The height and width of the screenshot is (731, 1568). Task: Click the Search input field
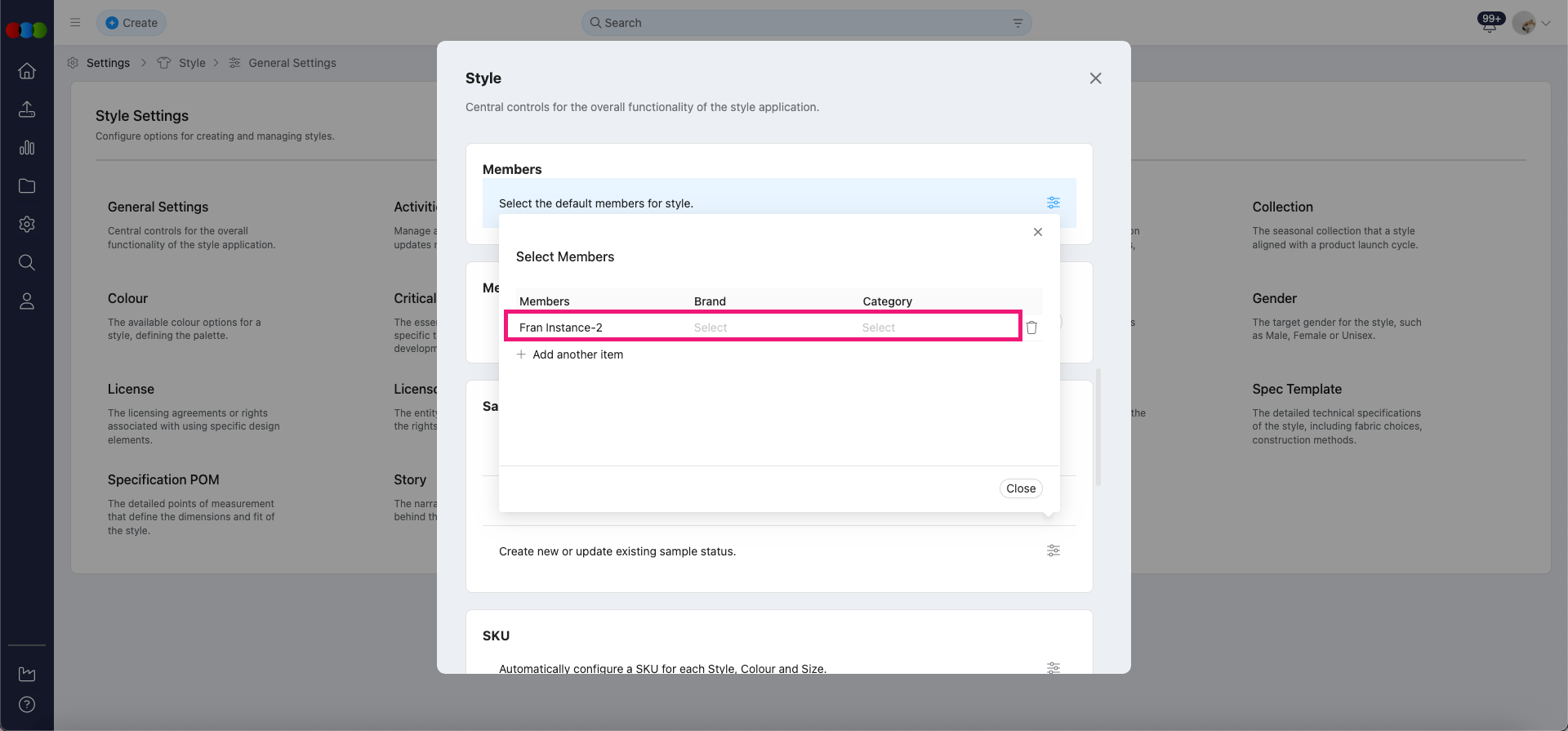click(804, 23)
